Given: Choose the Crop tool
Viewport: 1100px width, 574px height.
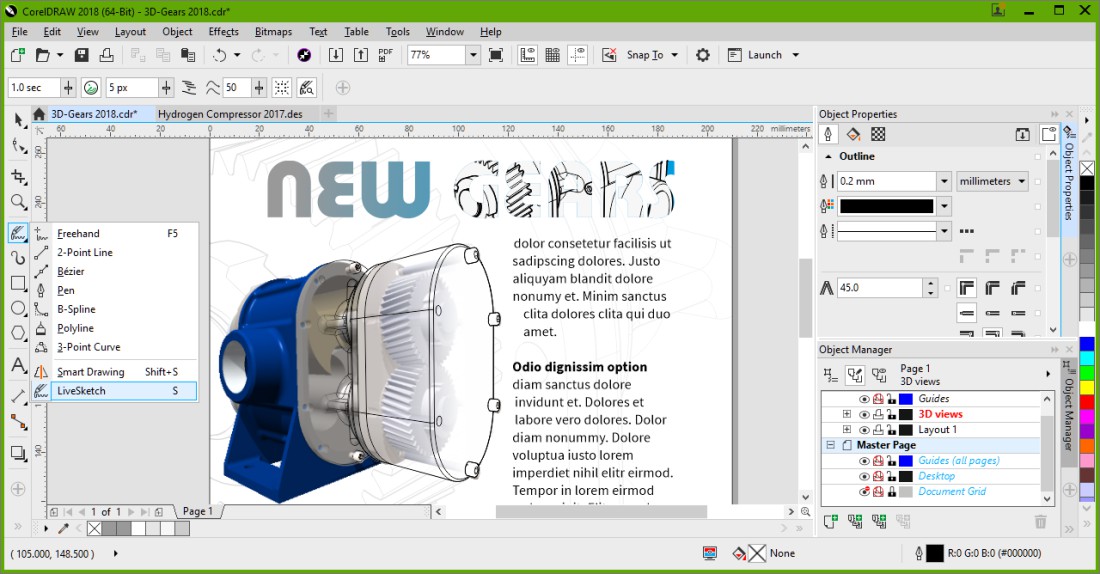Looking at the screenshot, I should tap(18, 176).
